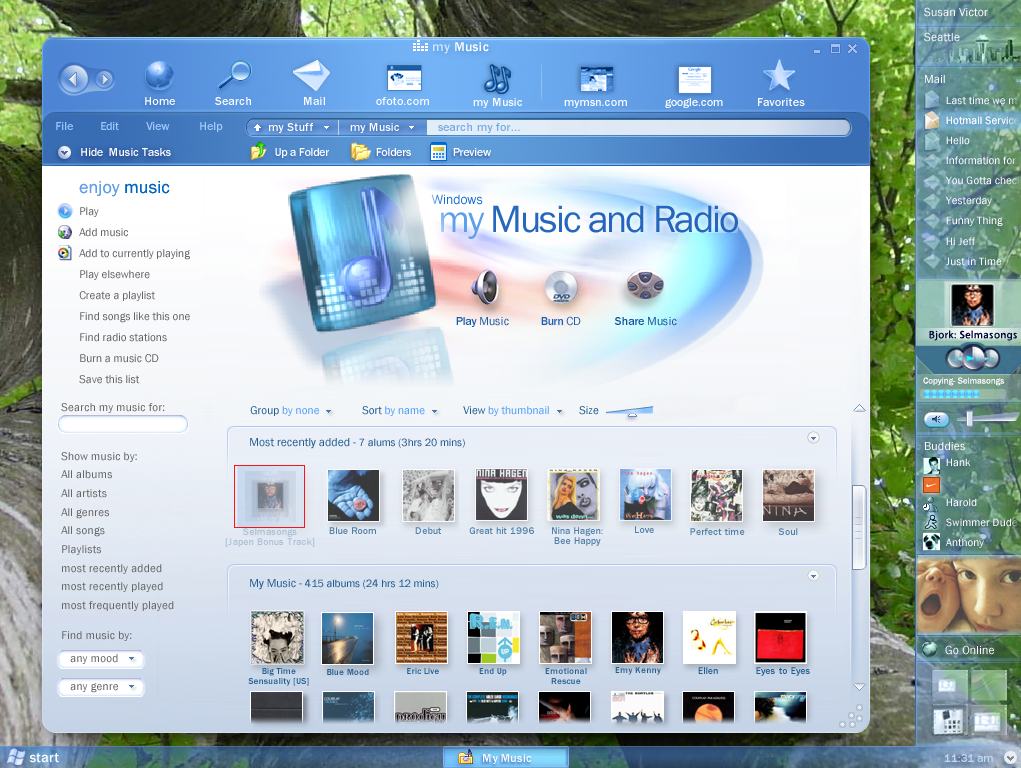Show most frequently played music
Image resolution: width=1021 pixels, height=768 pixels.
[118, 605]
